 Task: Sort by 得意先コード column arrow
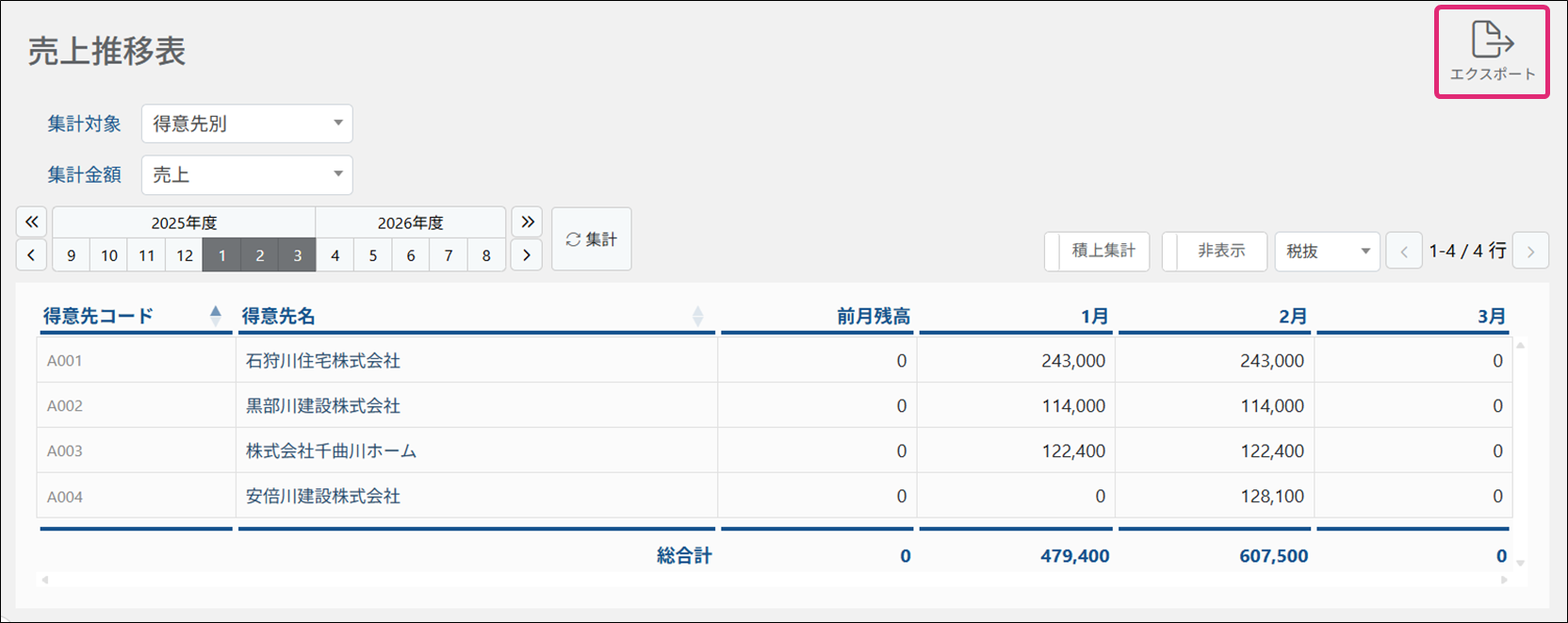point(216,316)
